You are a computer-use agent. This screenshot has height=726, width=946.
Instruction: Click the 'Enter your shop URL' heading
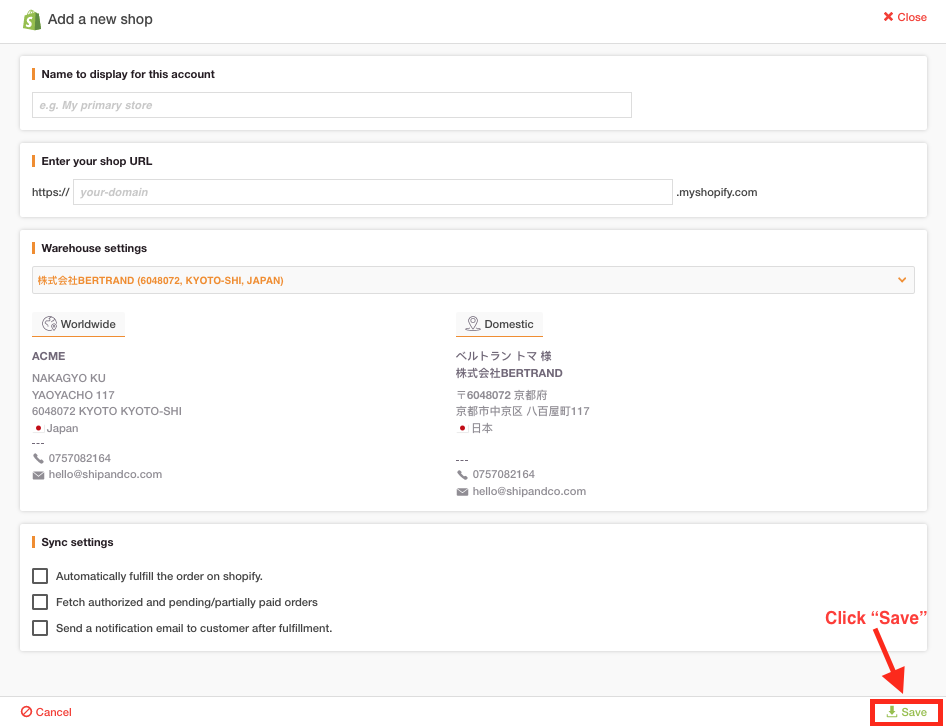point(97,161)
